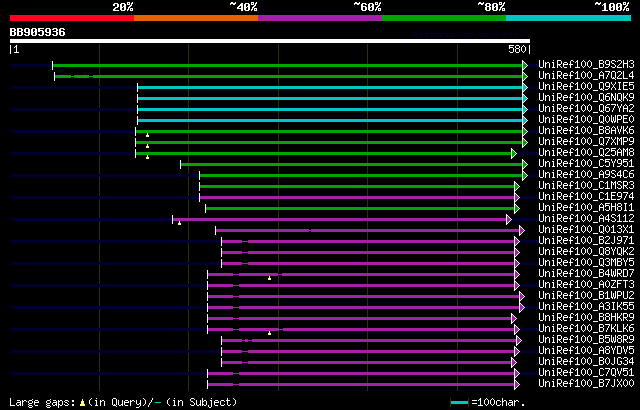Open the UniRef100_Q67YA2 entry label
Image resolution: width=640 pixels, height=410 pixels.
(x=586, y=109)
